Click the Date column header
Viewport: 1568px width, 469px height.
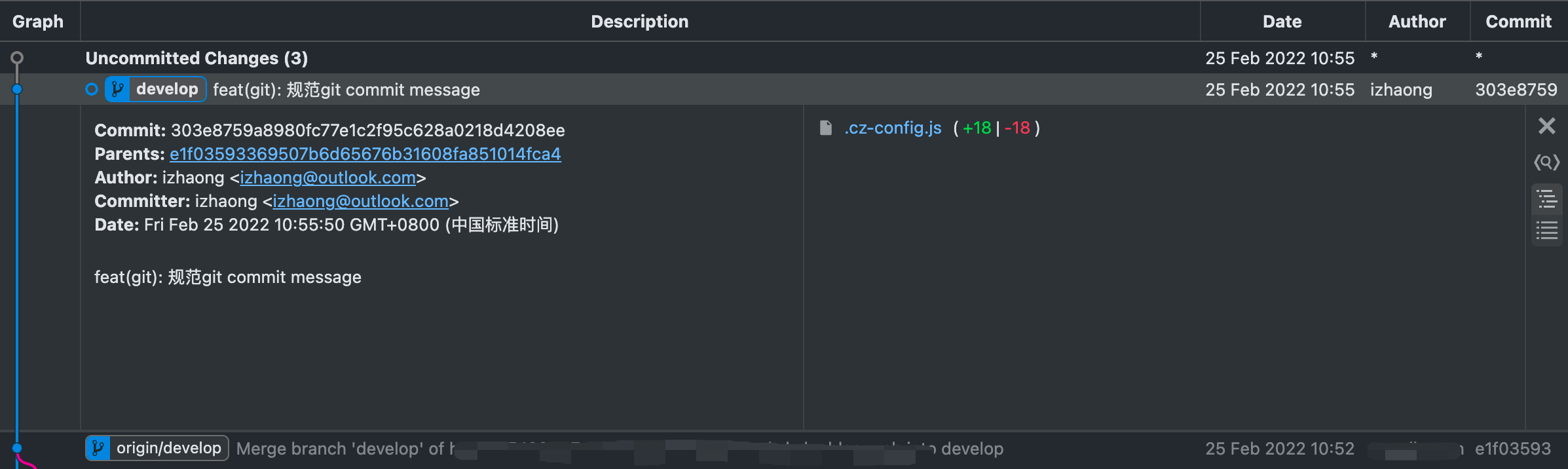pos(1282,22)
